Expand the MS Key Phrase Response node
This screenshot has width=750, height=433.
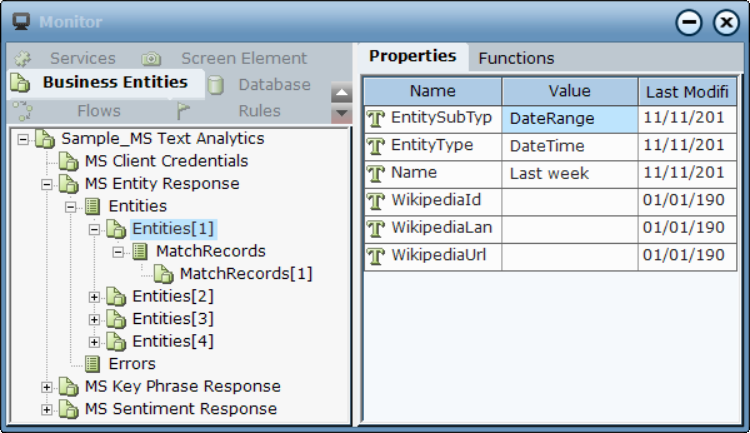point(47,387)
